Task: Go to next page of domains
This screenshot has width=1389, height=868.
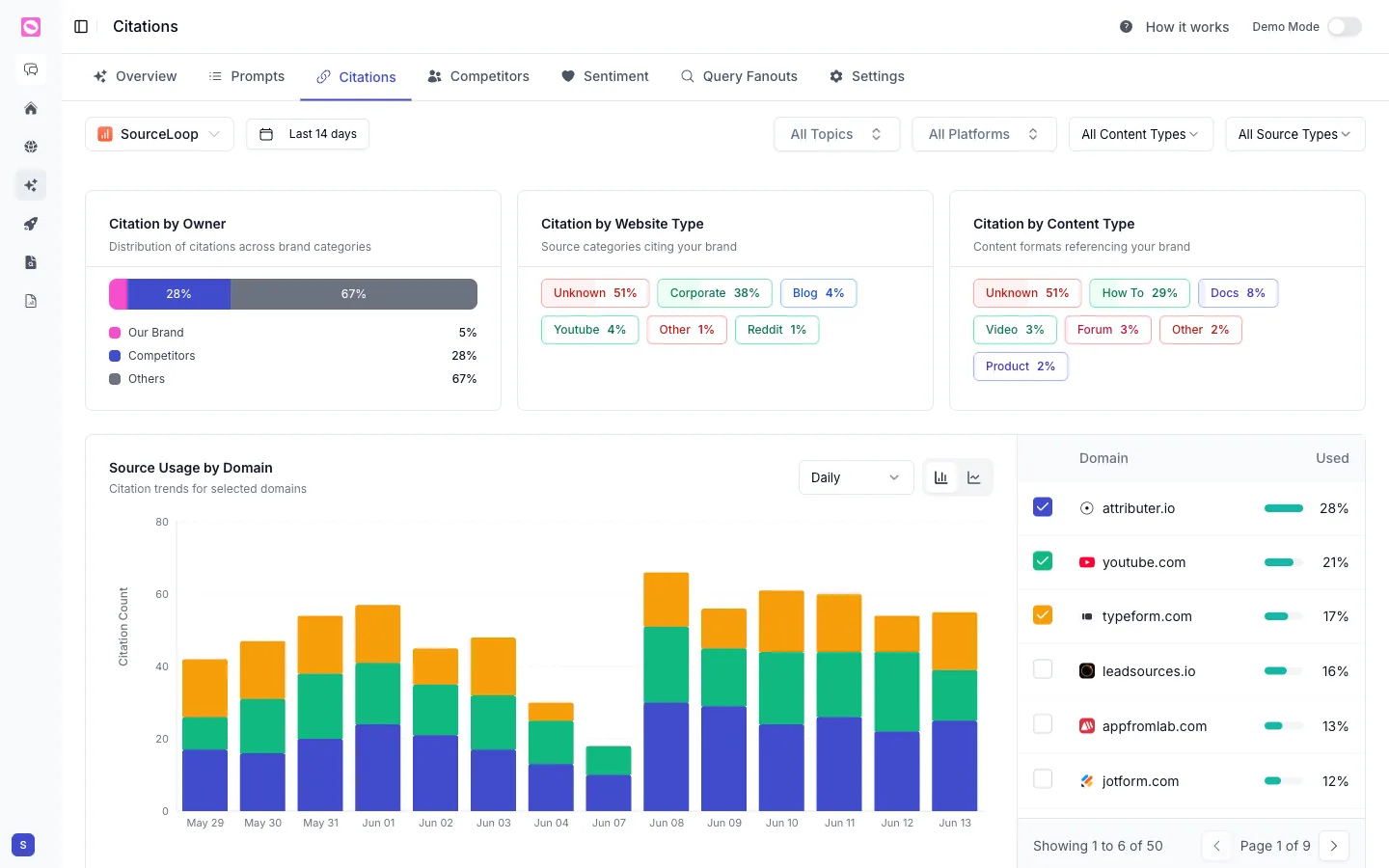Action: (1334, 846)
